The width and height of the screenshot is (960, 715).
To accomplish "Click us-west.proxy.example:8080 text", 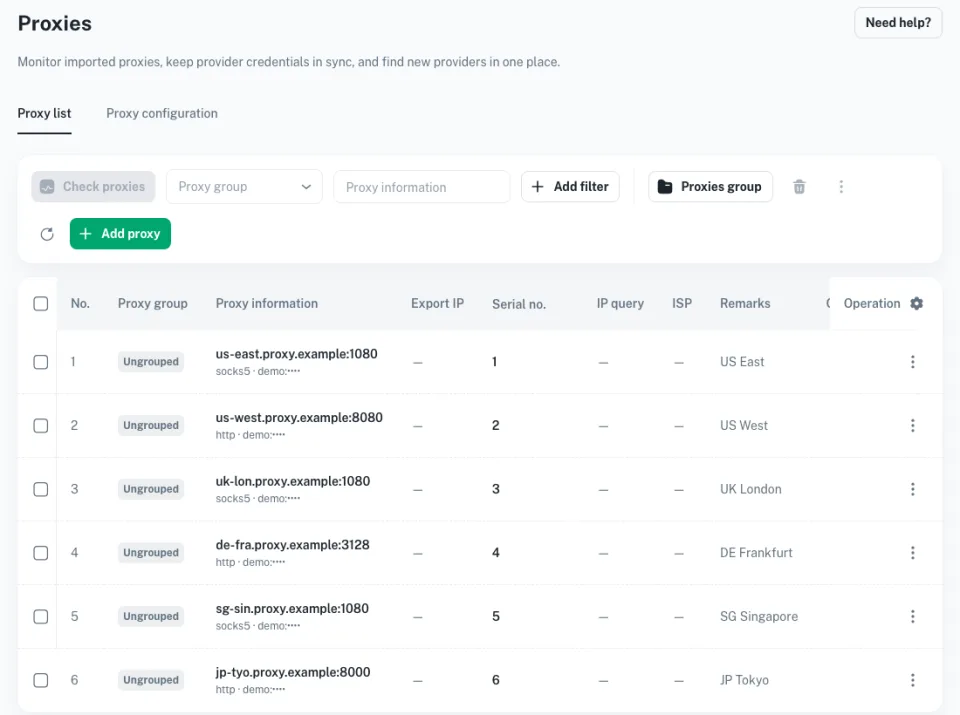I will coord(299,417).
